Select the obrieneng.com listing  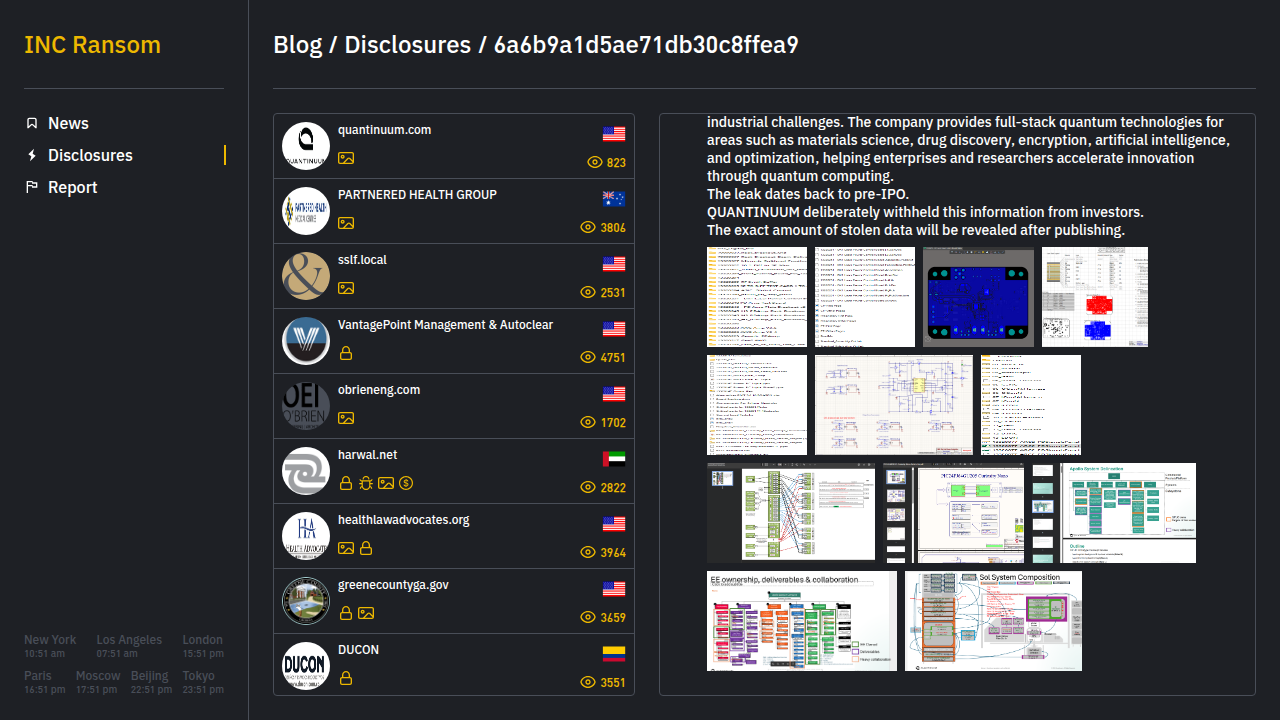(x=454, y=406)
